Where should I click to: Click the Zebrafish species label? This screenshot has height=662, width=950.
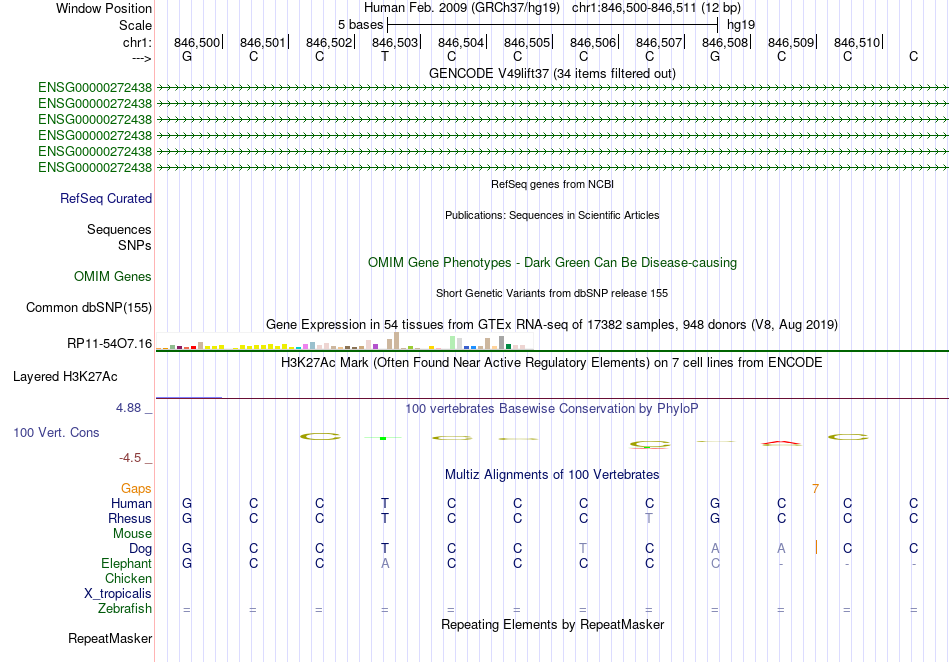coord(125,608)
